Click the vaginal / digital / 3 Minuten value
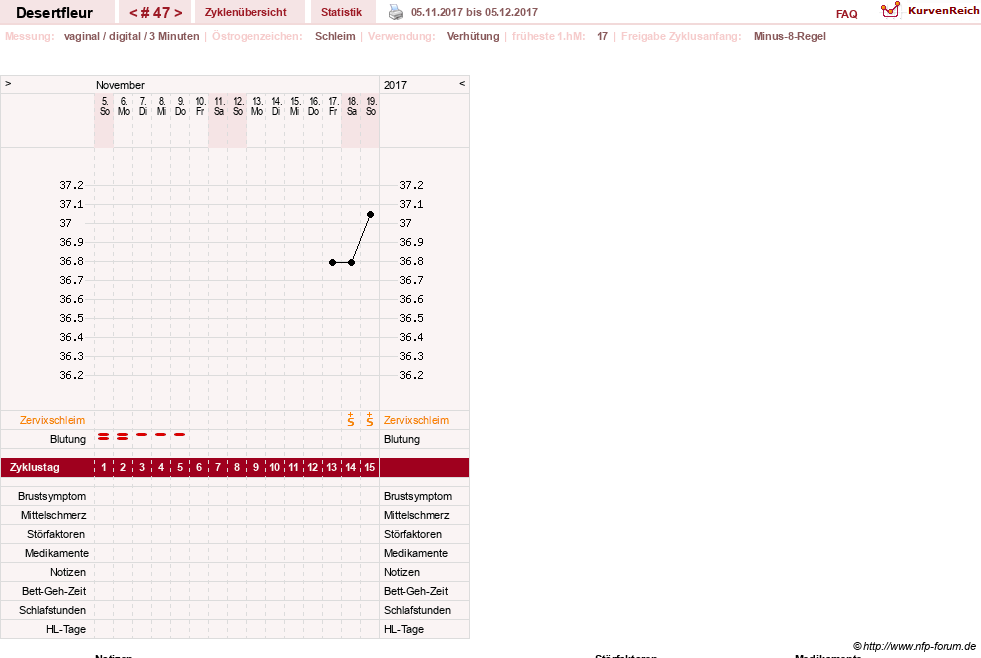The image size is (981, 658). point(131,36)
